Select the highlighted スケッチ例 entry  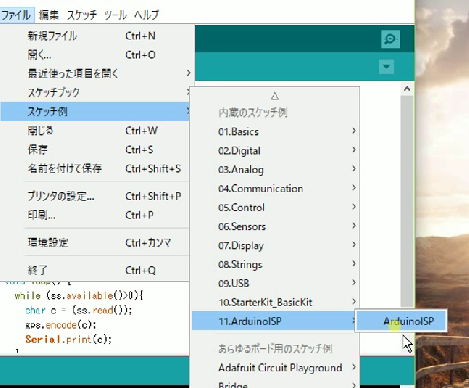coord(95,111)
